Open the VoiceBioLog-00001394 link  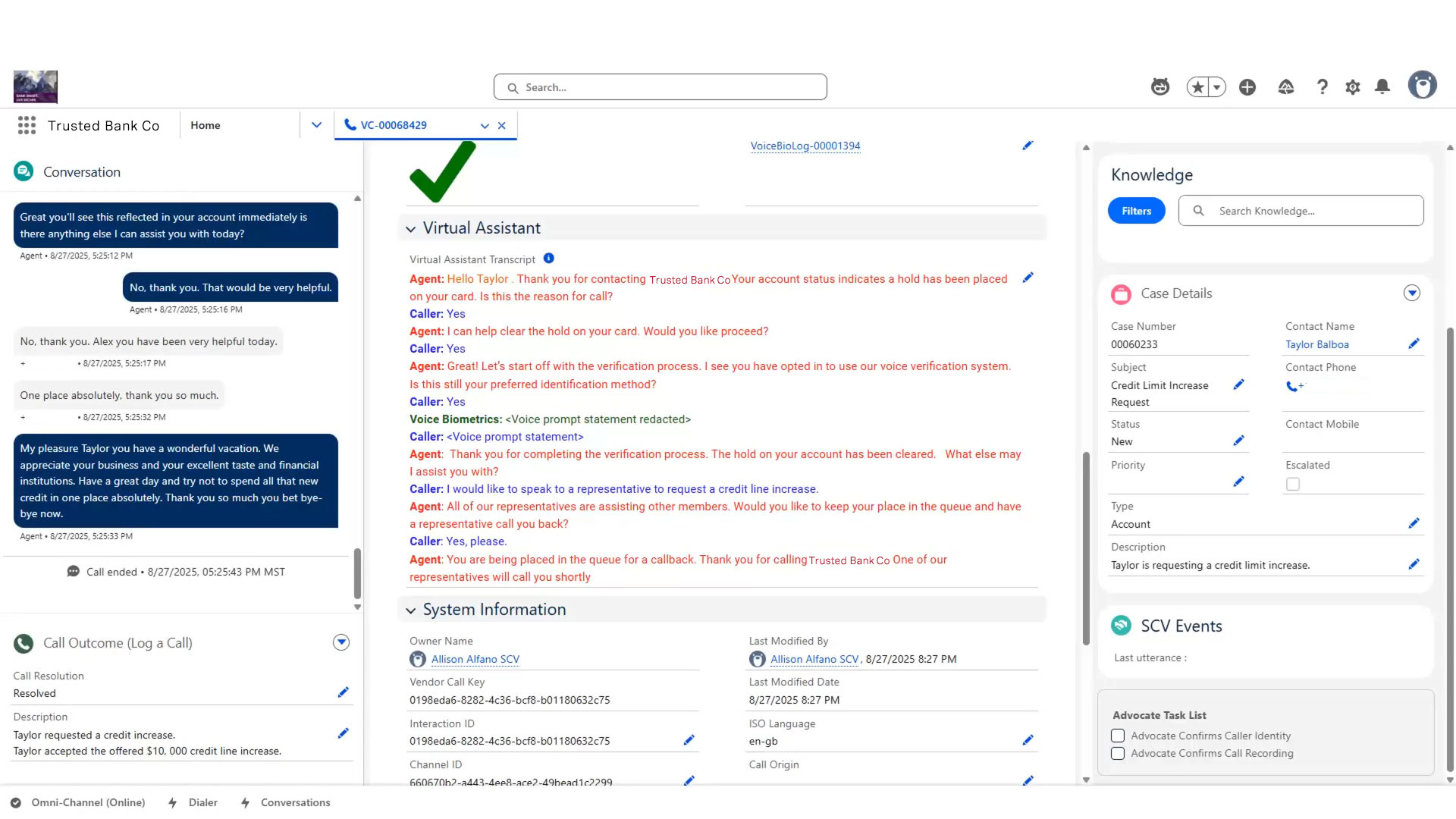[805, 146]
